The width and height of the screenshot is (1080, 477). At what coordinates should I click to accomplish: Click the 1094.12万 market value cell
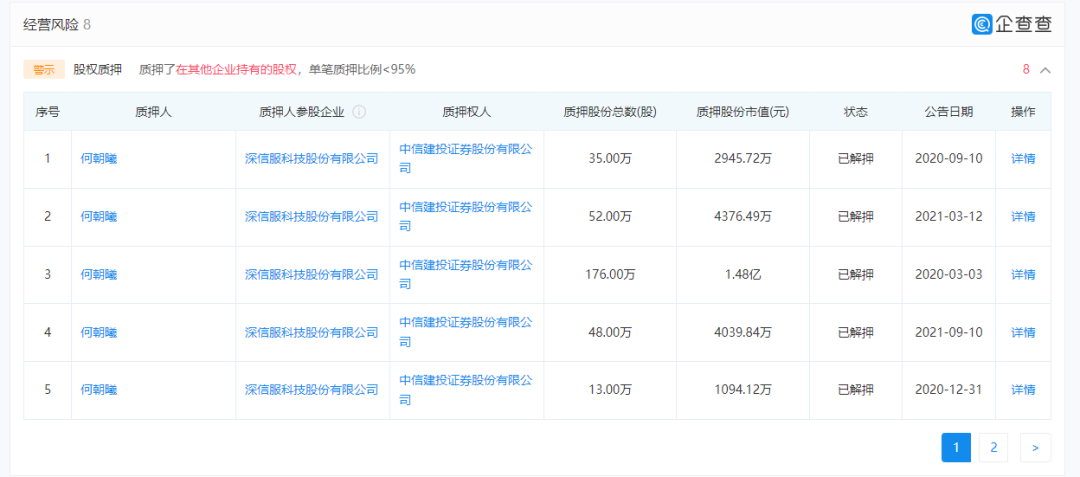coord(742,390)
